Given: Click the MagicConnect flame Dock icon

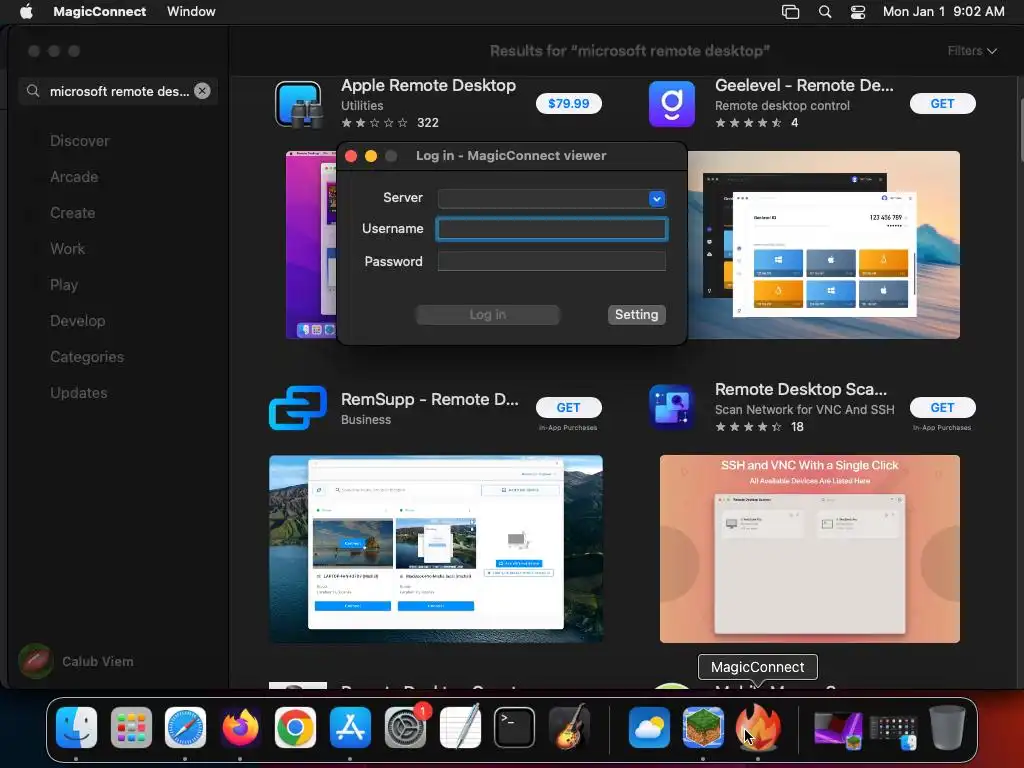Looking at the screenshot, I should (758, 727).
